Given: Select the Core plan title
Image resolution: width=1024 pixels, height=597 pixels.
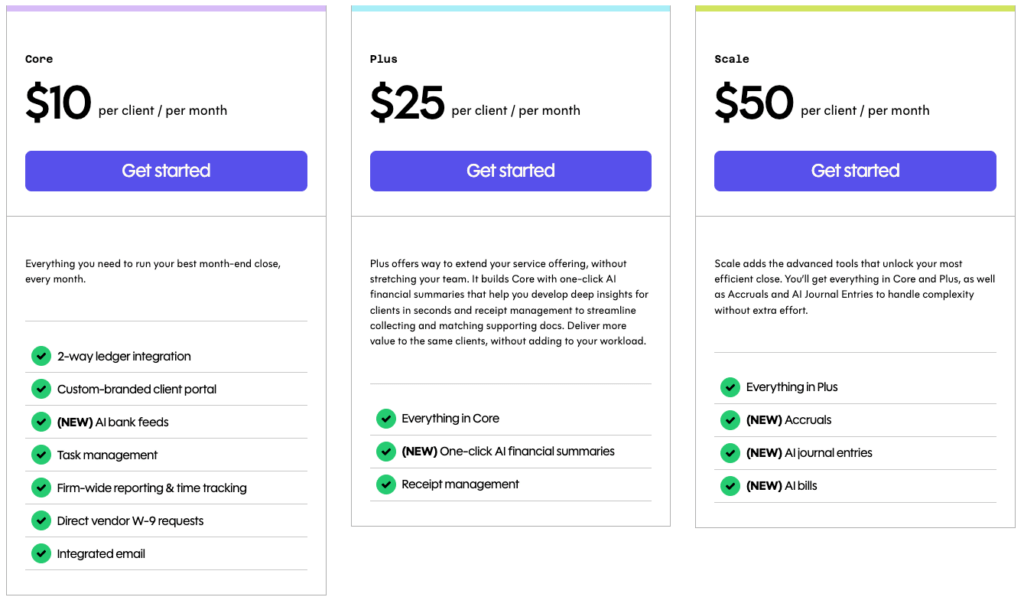Looking at the screenshot, I should click(x=38, y=59).
